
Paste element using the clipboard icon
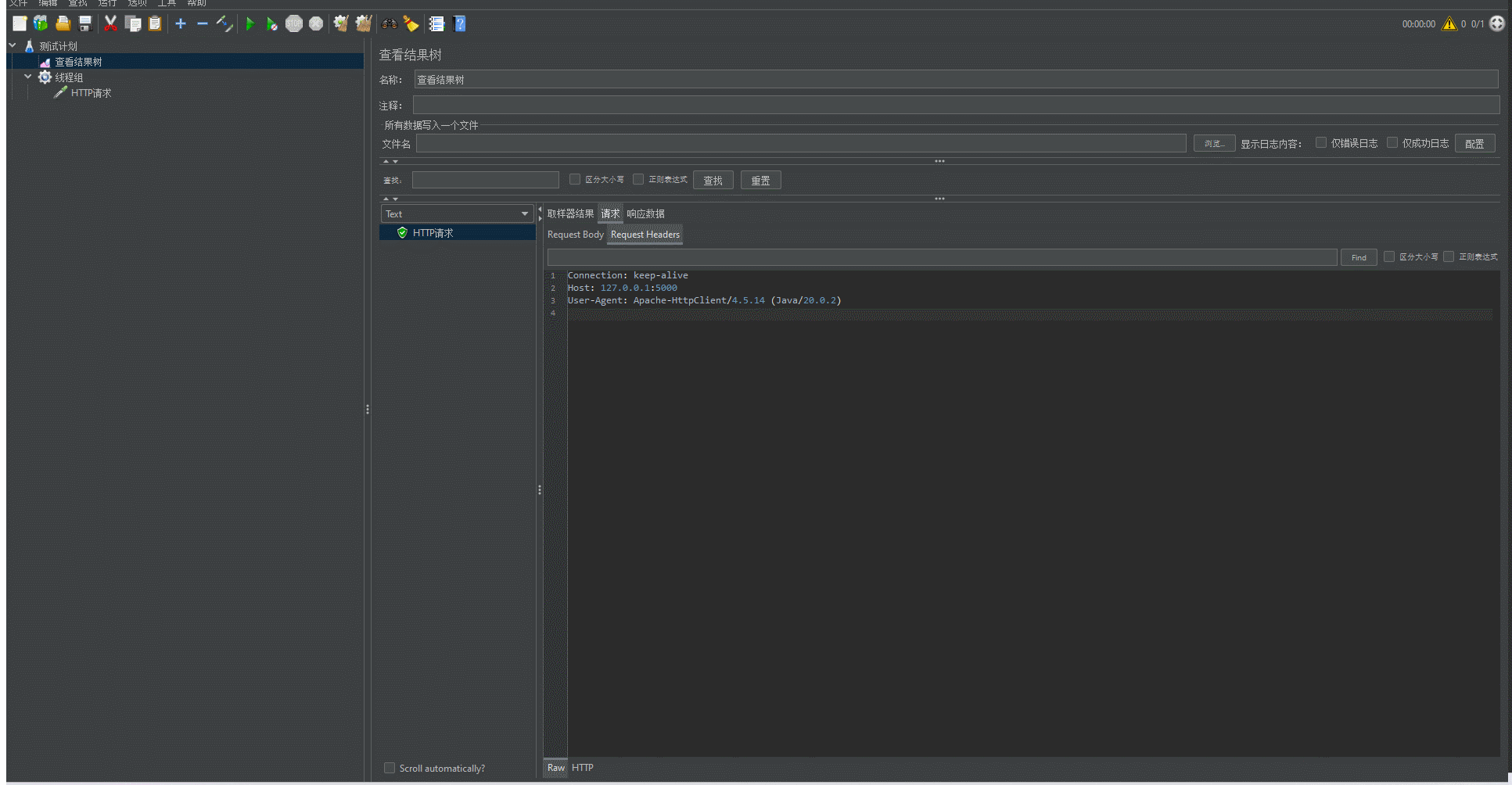pos(155,24)
